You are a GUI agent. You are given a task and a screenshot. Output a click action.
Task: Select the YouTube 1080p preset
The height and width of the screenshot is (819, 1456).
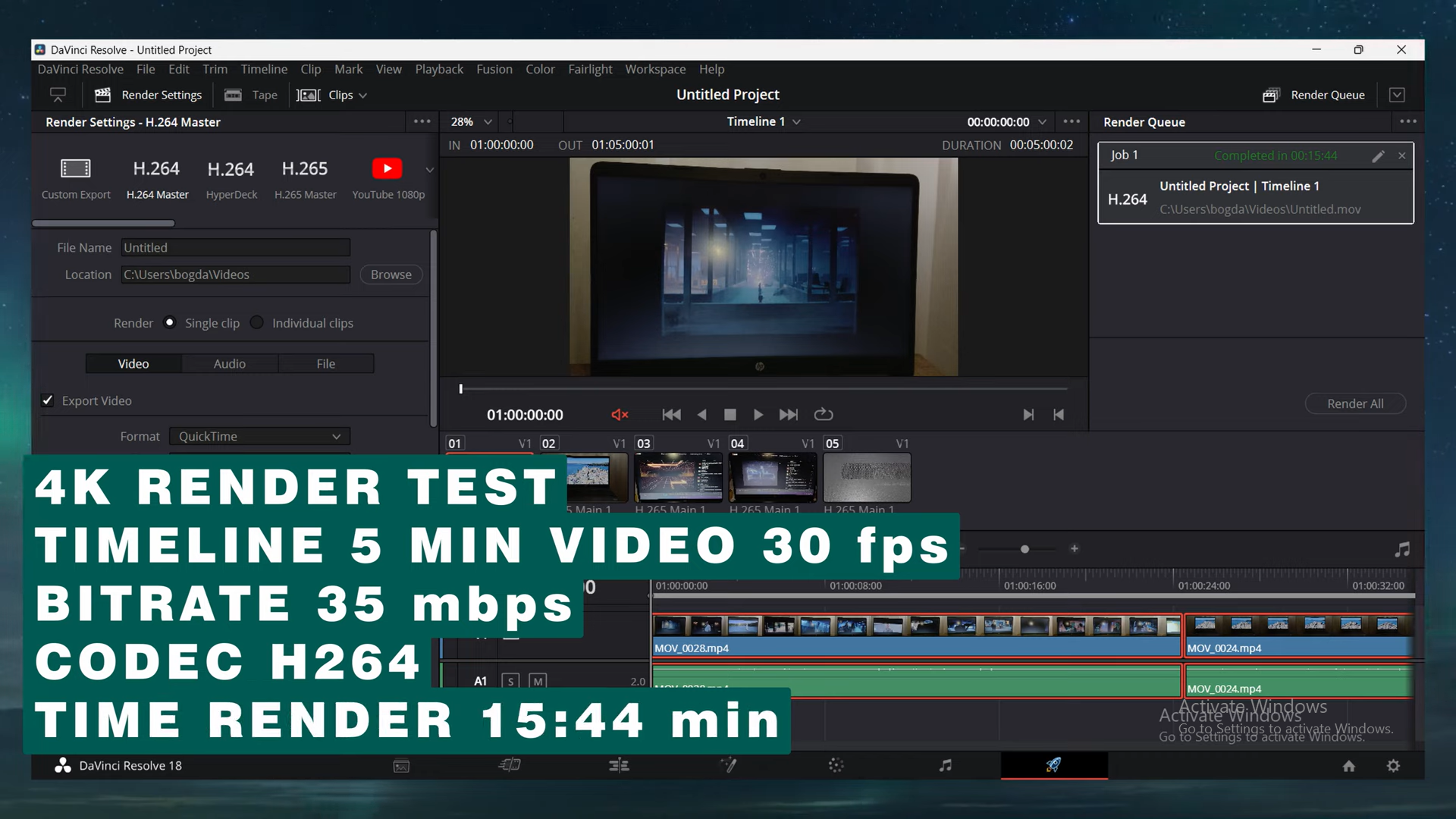388,178
